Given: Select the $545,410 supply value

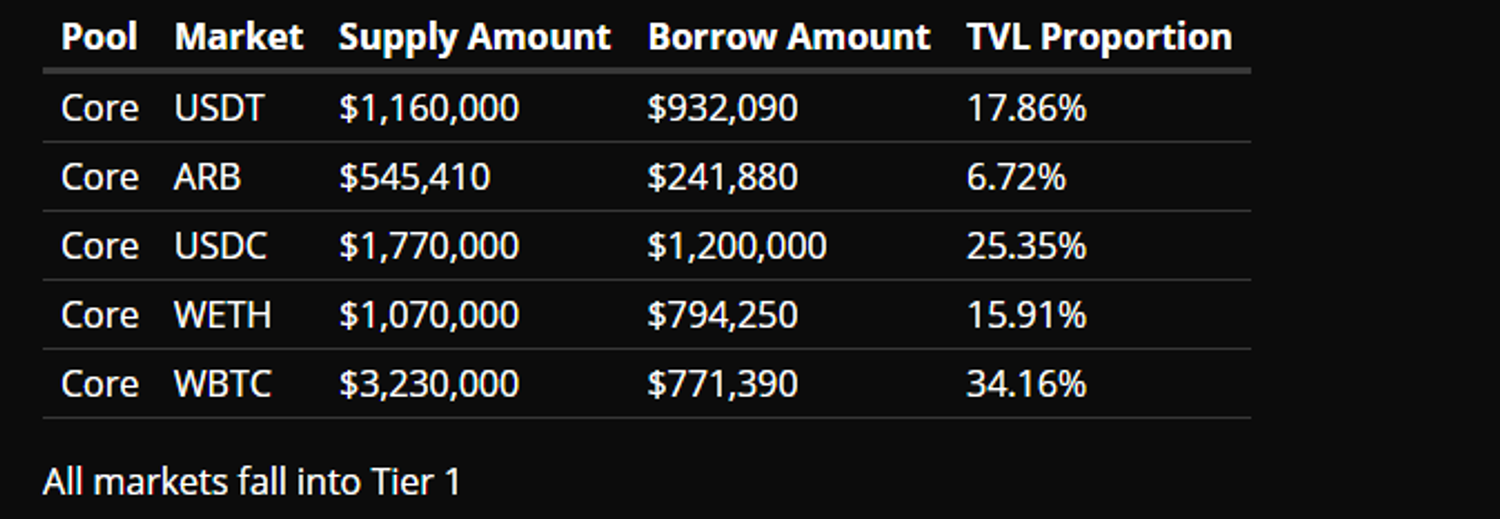Looking at the screenshot, I should 414,177.
